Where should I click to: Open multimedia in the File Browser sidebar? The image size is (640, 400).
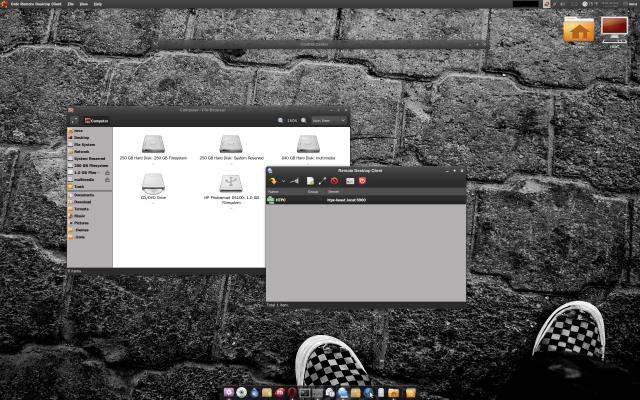pyautogui.click(x=84, y=180)
